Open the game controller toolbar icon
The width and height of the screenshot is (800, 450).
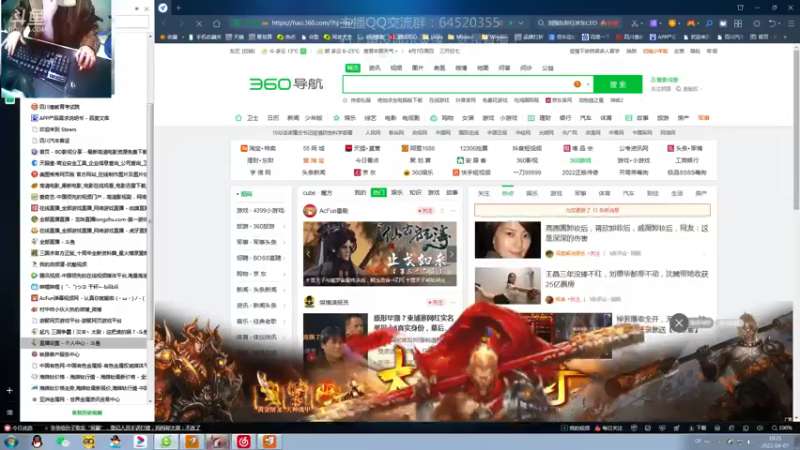point(691,23)
